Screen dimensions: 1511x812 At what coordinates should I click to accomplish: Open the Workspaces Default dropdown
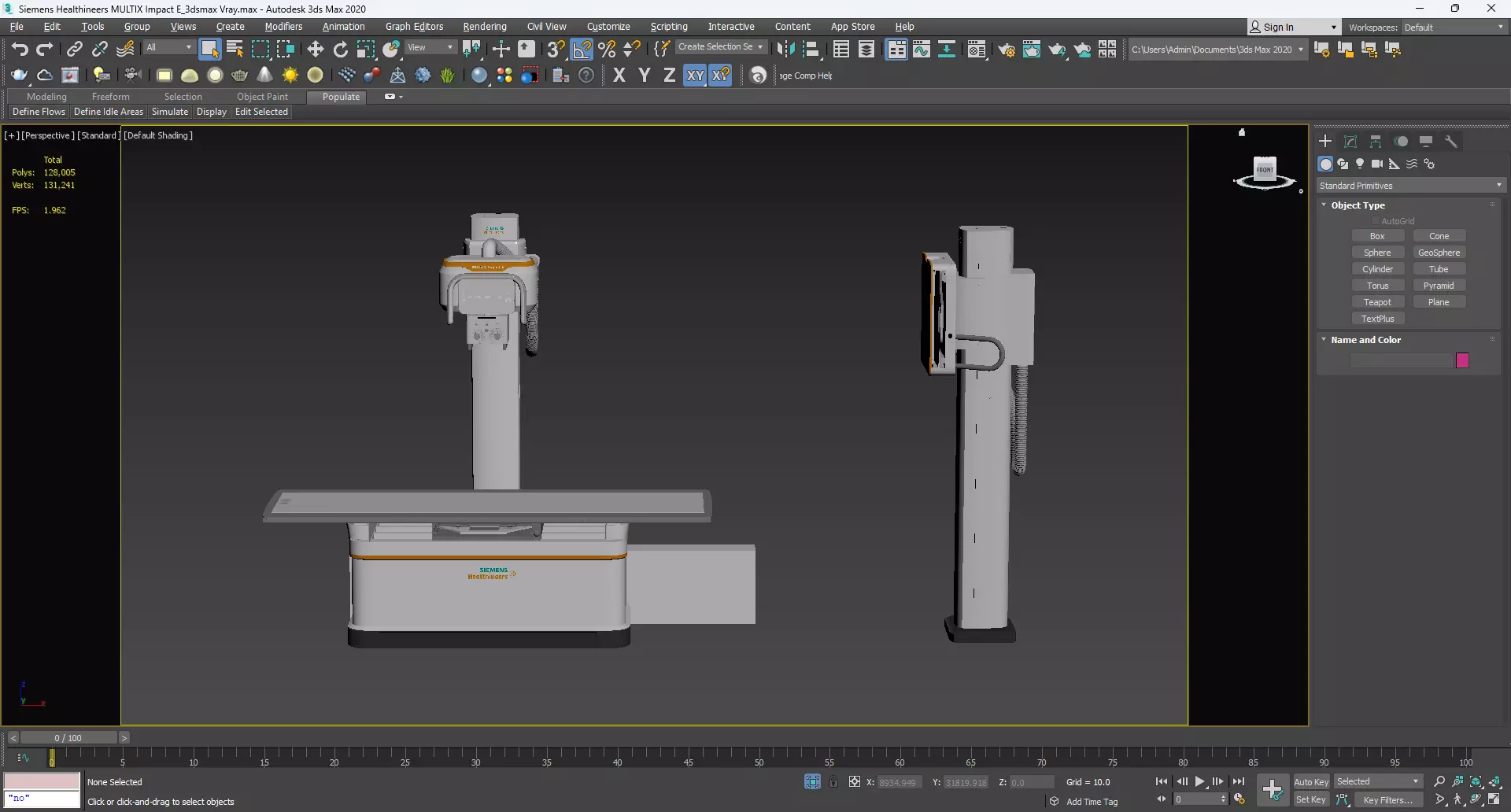[1454, 28]
